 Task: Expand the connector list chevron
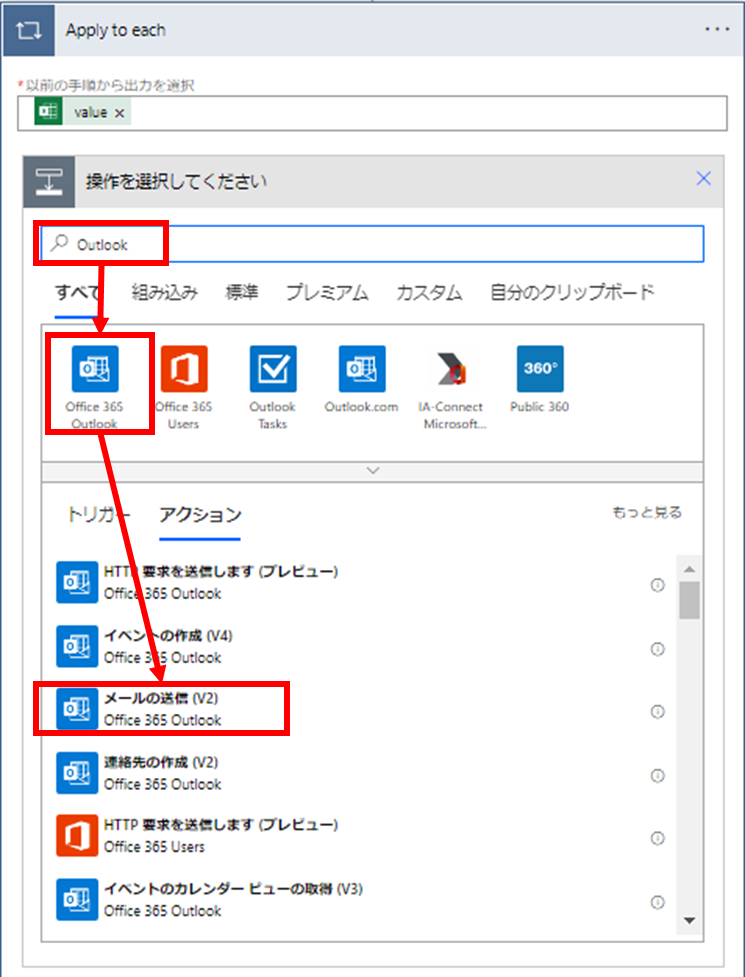click(x=372, y=471)
